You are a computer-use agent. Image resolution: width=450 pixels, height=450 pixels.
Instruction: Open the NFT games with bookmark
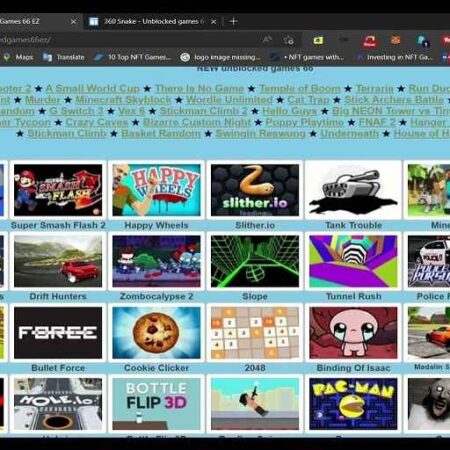(307, 57)
